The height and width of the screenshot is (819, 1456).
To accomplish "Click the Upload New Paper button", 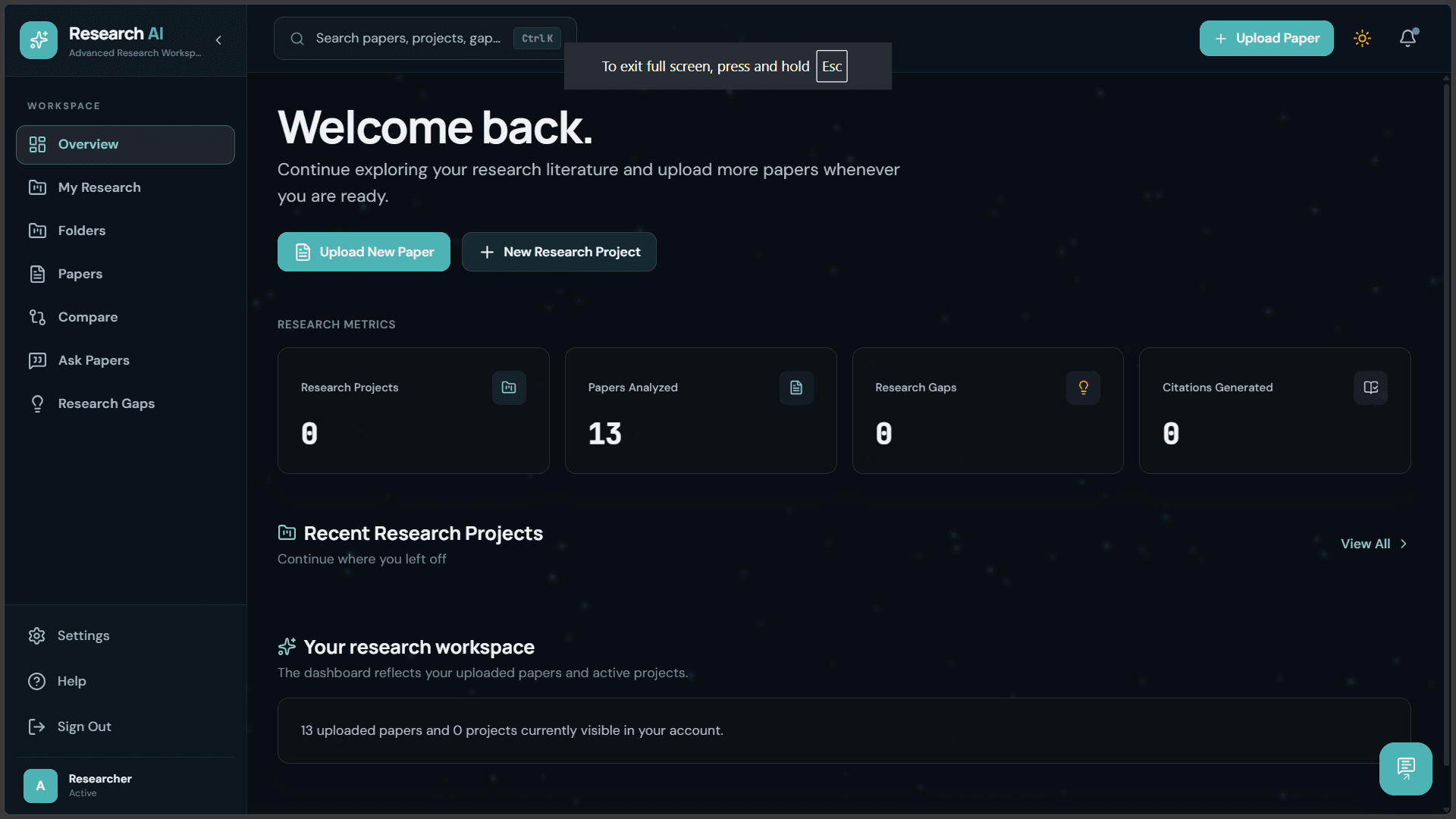I will tap(364, 252).
